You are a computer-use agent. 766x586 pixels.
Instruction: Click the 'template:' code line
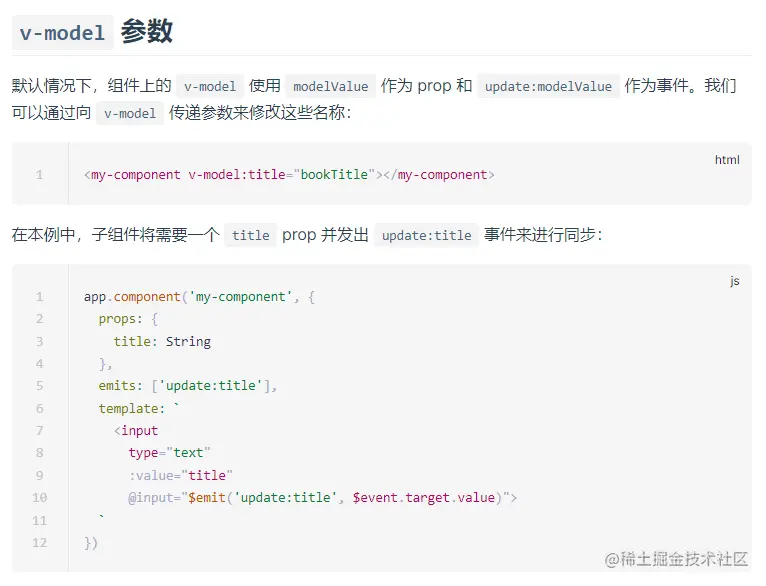139,408
